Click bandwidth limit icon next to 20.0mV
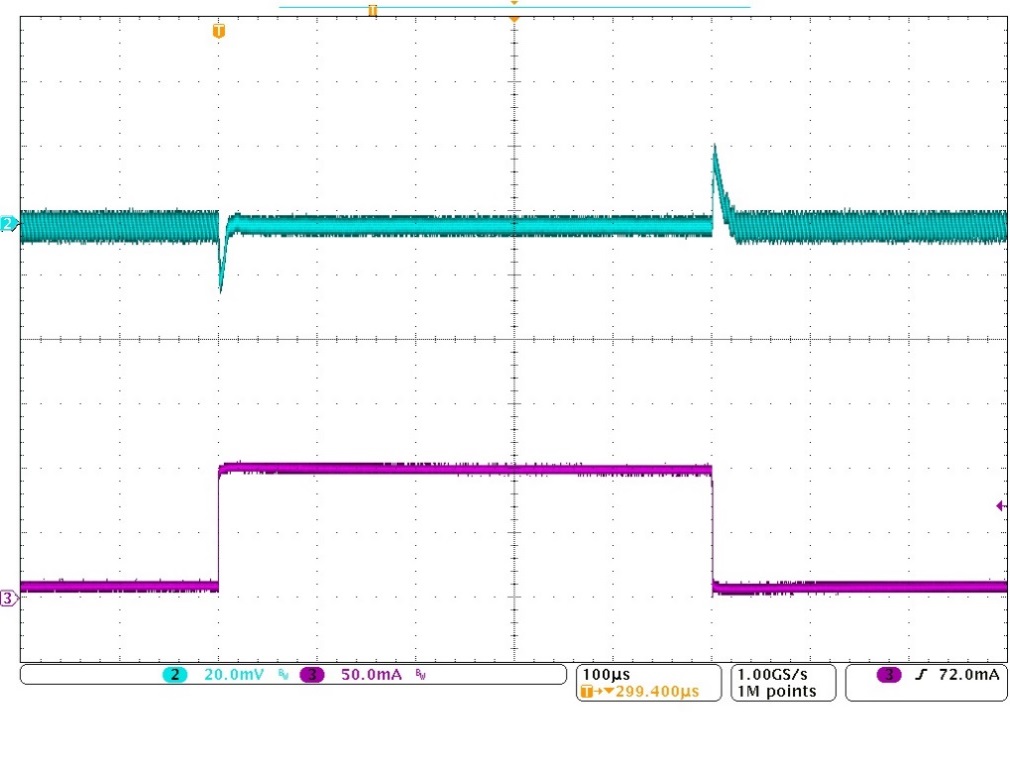 click(x=283, y=676)
